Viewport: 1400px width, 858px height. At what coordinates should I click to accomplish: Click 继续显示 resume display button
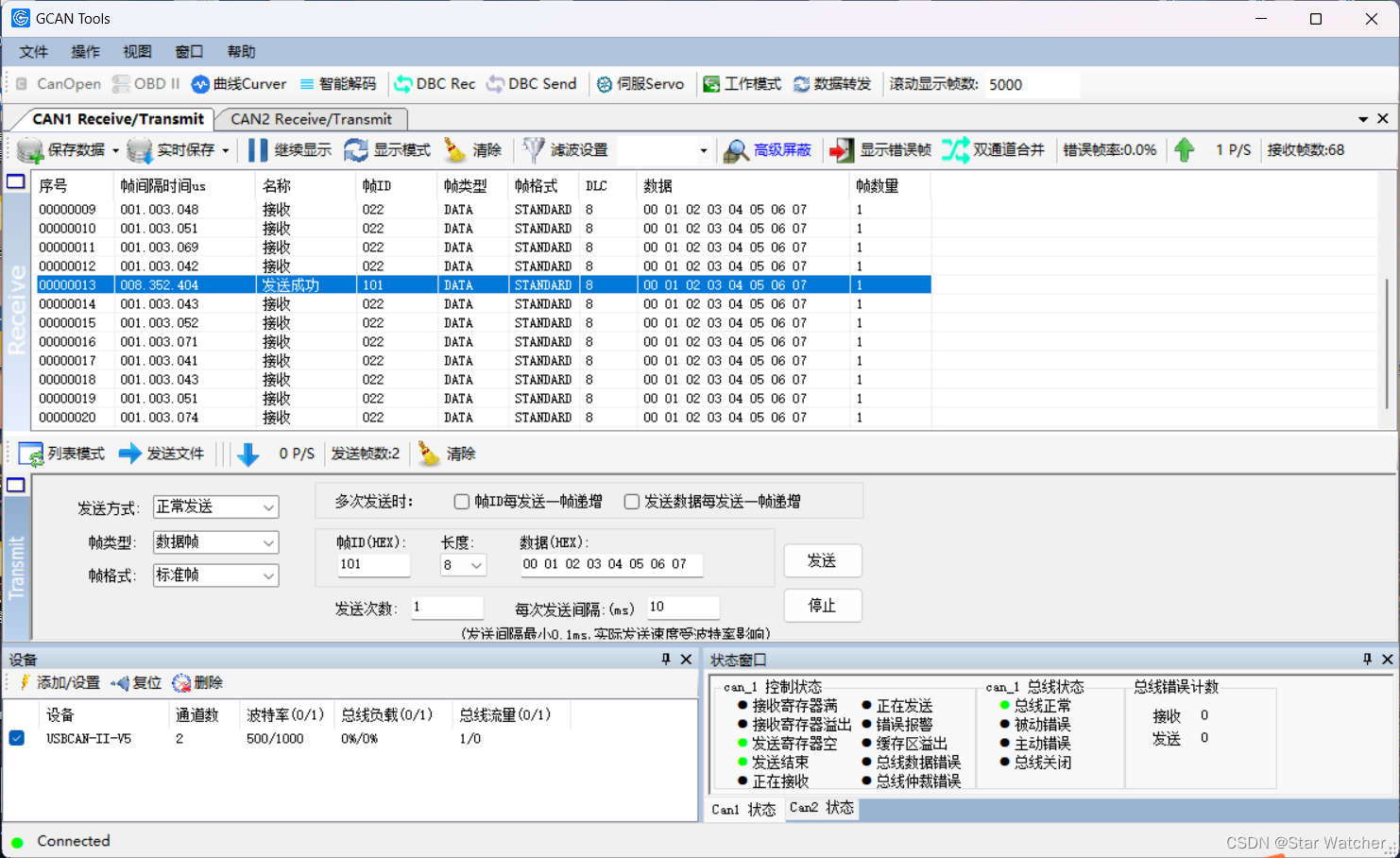[x=290, y=150]
